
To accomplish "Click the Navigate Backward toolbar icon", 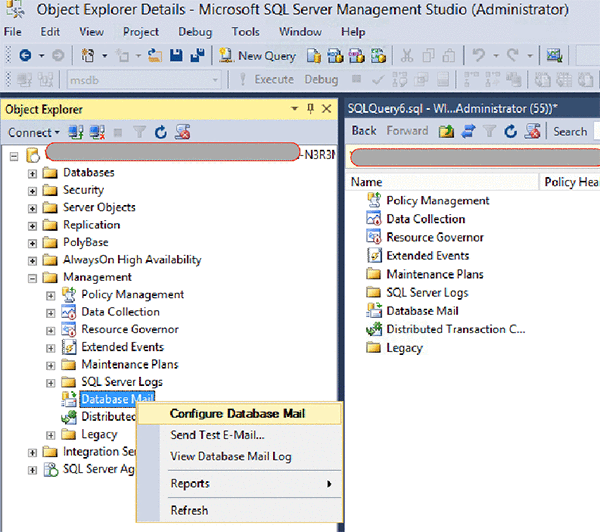I will (x=25, y=56).
